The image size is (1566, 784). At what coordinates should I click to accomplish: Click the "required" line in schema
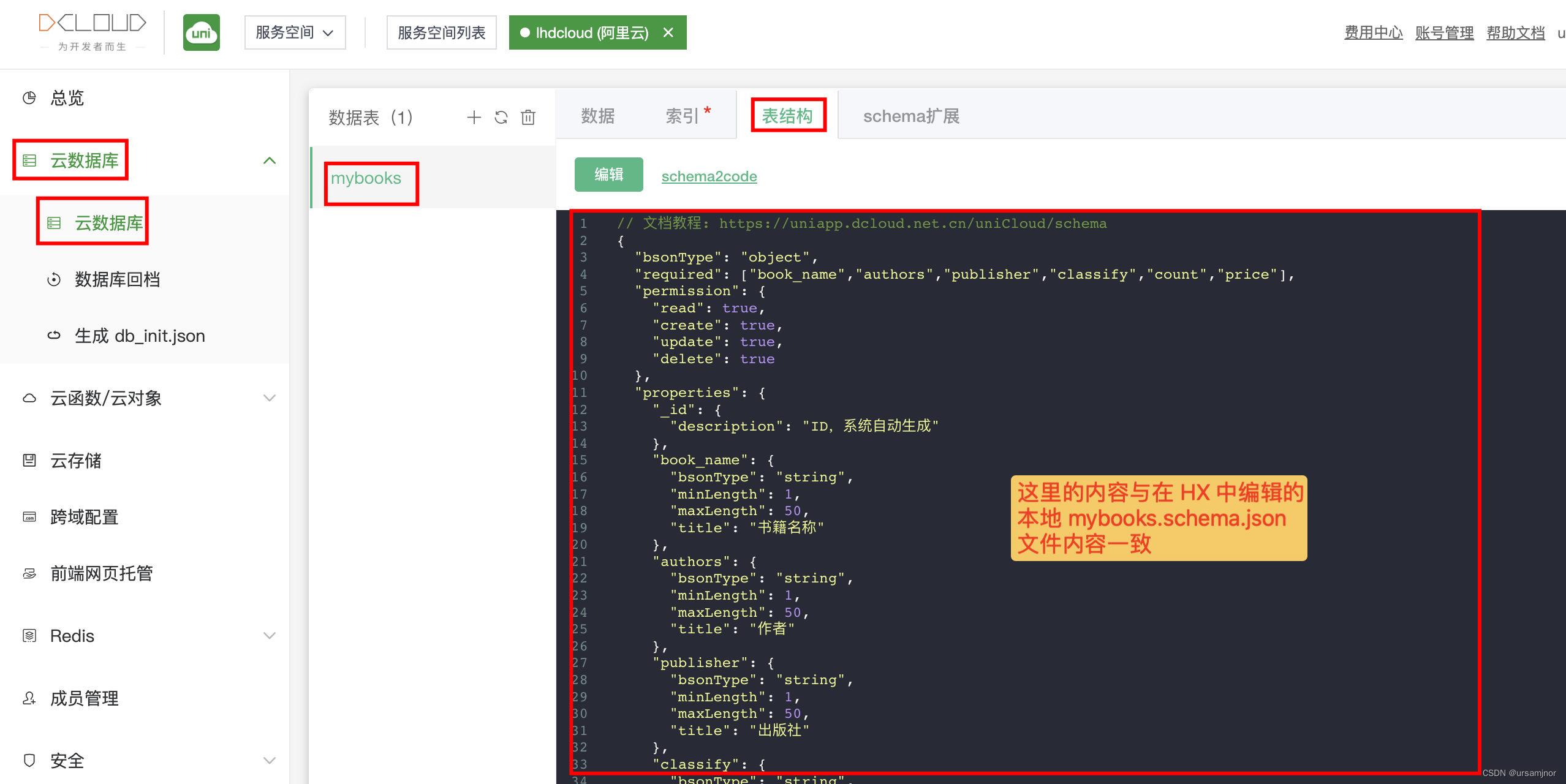[x=965, y=274]
